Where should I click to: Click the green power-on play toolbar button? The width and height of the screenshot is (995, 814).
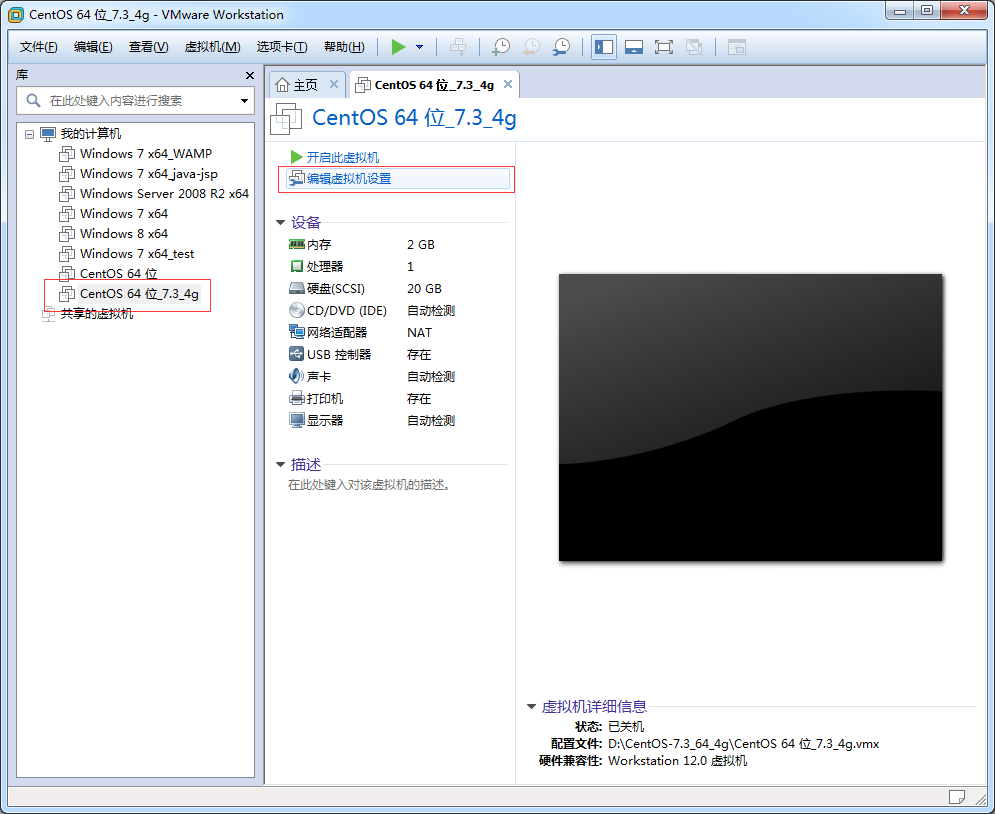pyautogui.click(x=398, y=47)
